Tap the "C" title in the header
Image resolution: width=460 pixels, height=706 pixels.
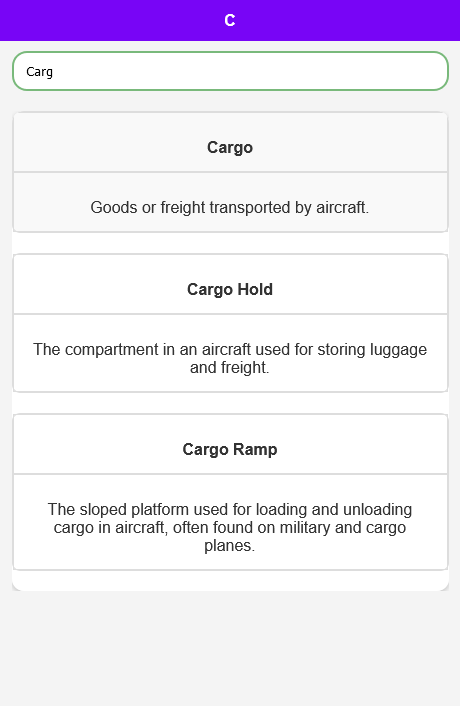230,20
